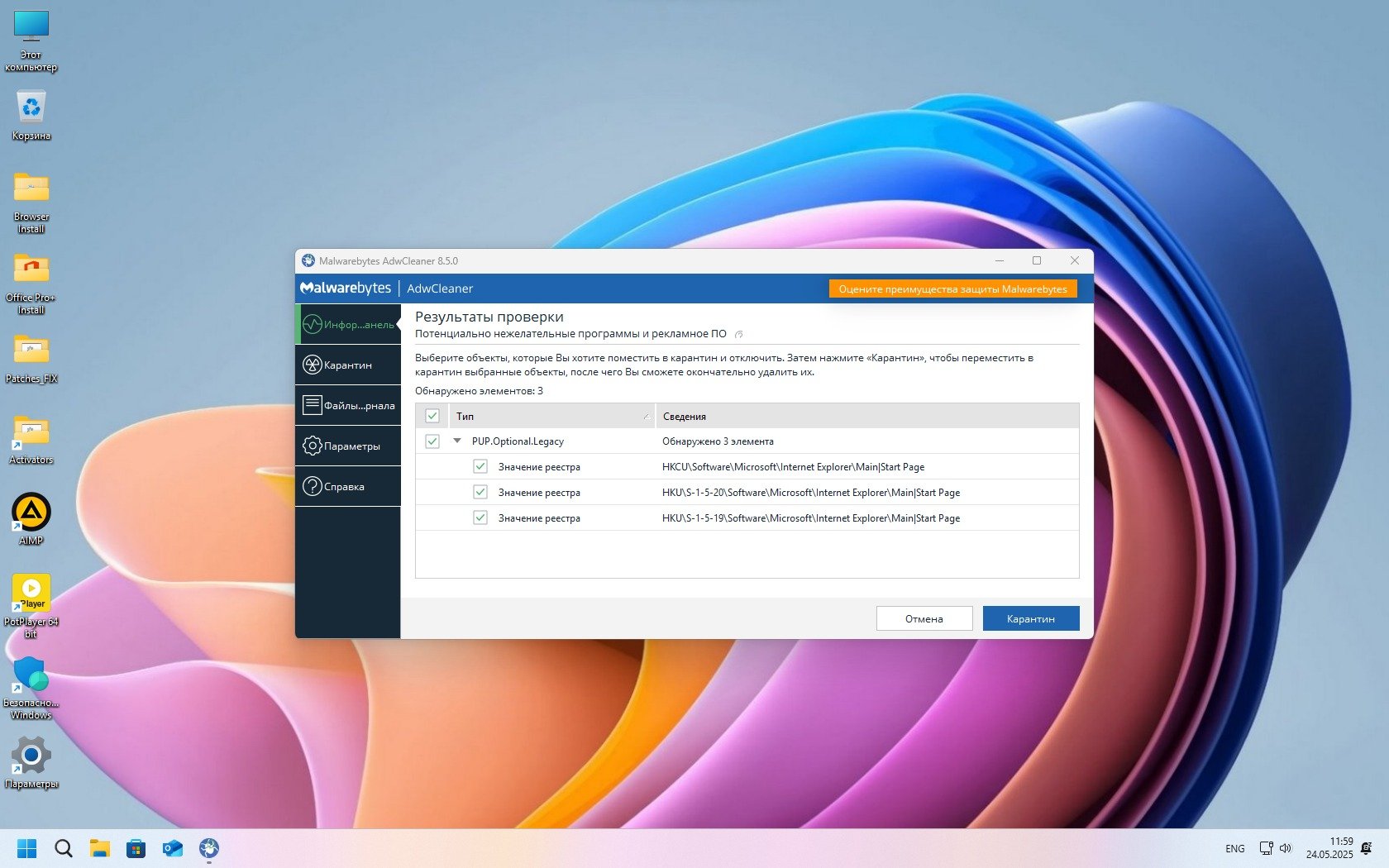Screen dimensions: 1389x868
Task: Click the HKU\S-1-5-20 Start Page path
Action: pyautogui.click(x=811, y=493)
